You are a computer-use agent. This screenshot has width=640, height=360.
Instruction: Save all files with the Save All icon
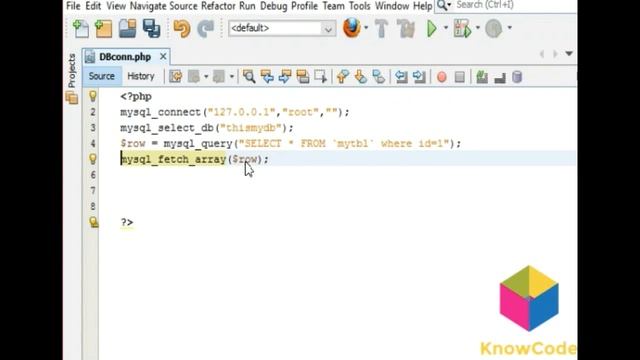coord(151,29)
